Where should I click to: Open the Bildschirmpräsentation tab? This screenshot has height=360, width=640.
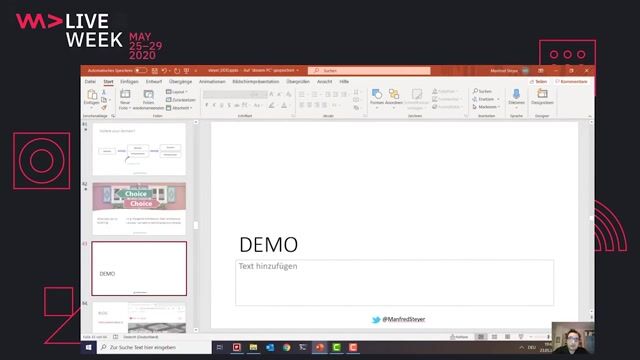tap(256, 82)
